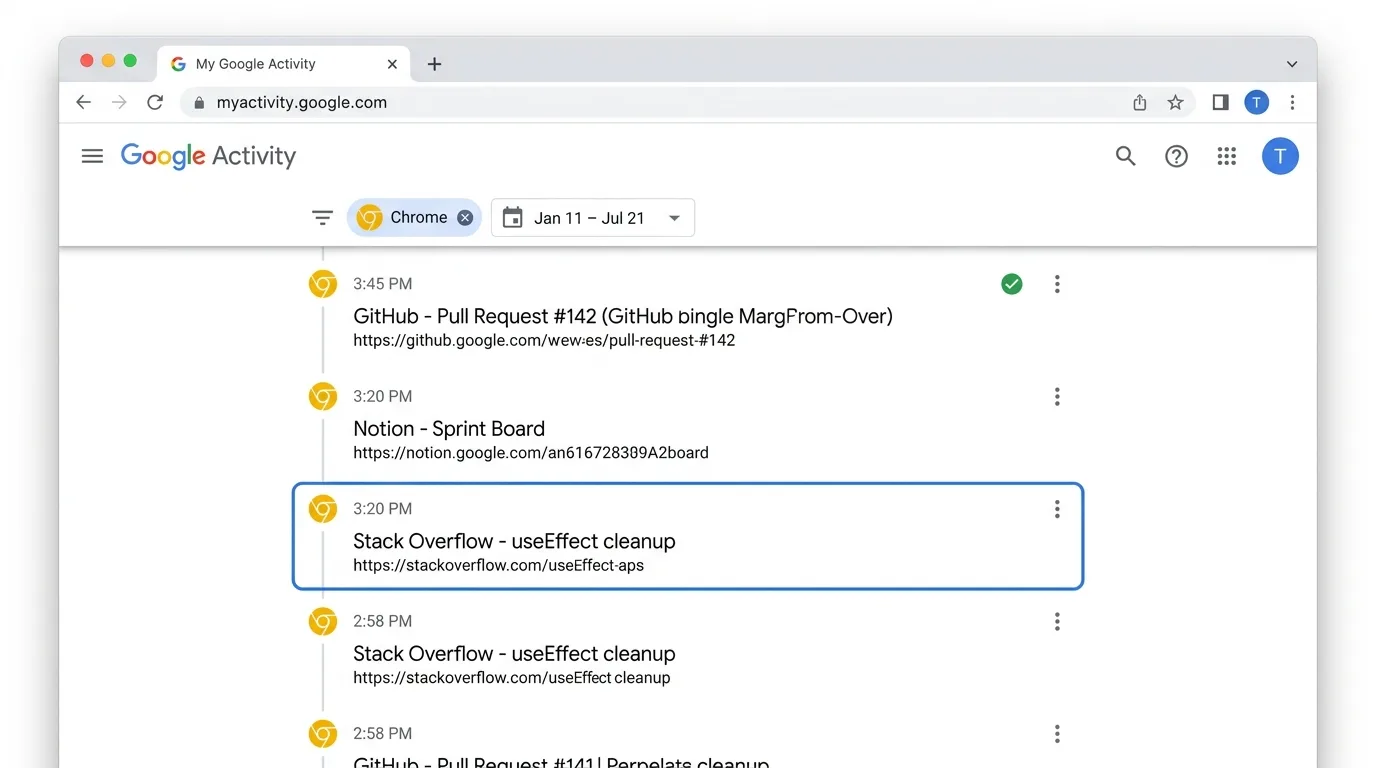Viewport: 1376px width, 768px height.
Task: Open the Google apps grid
Action: [1227, 156]
